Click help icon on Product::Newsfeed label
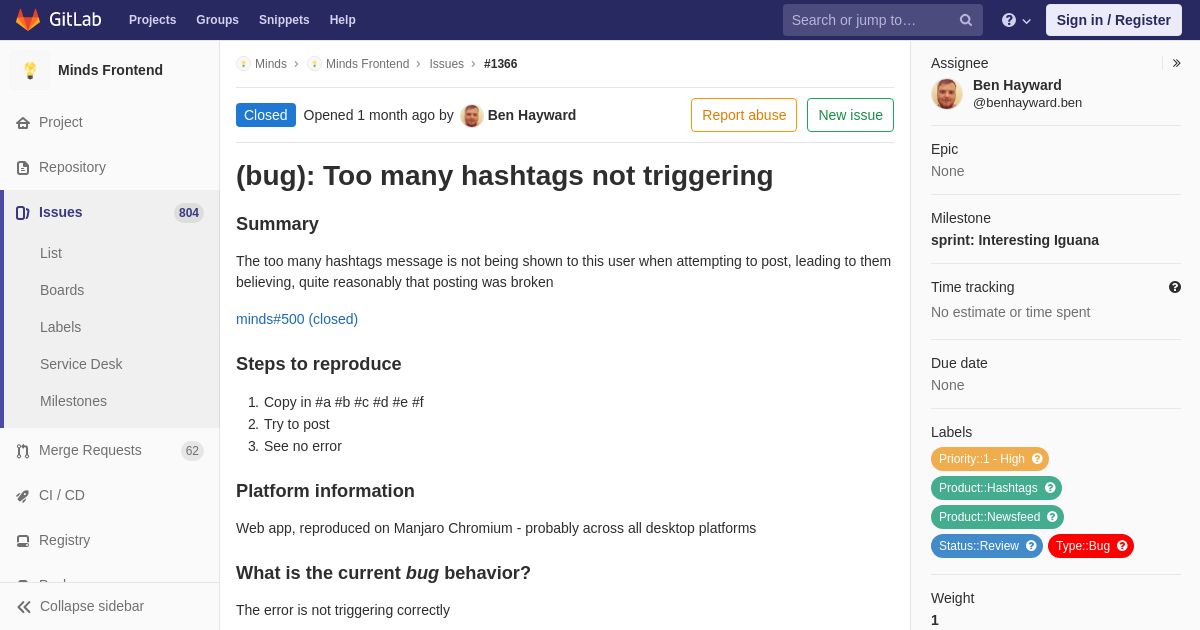1200x630 pixels. click(1052, 517)
